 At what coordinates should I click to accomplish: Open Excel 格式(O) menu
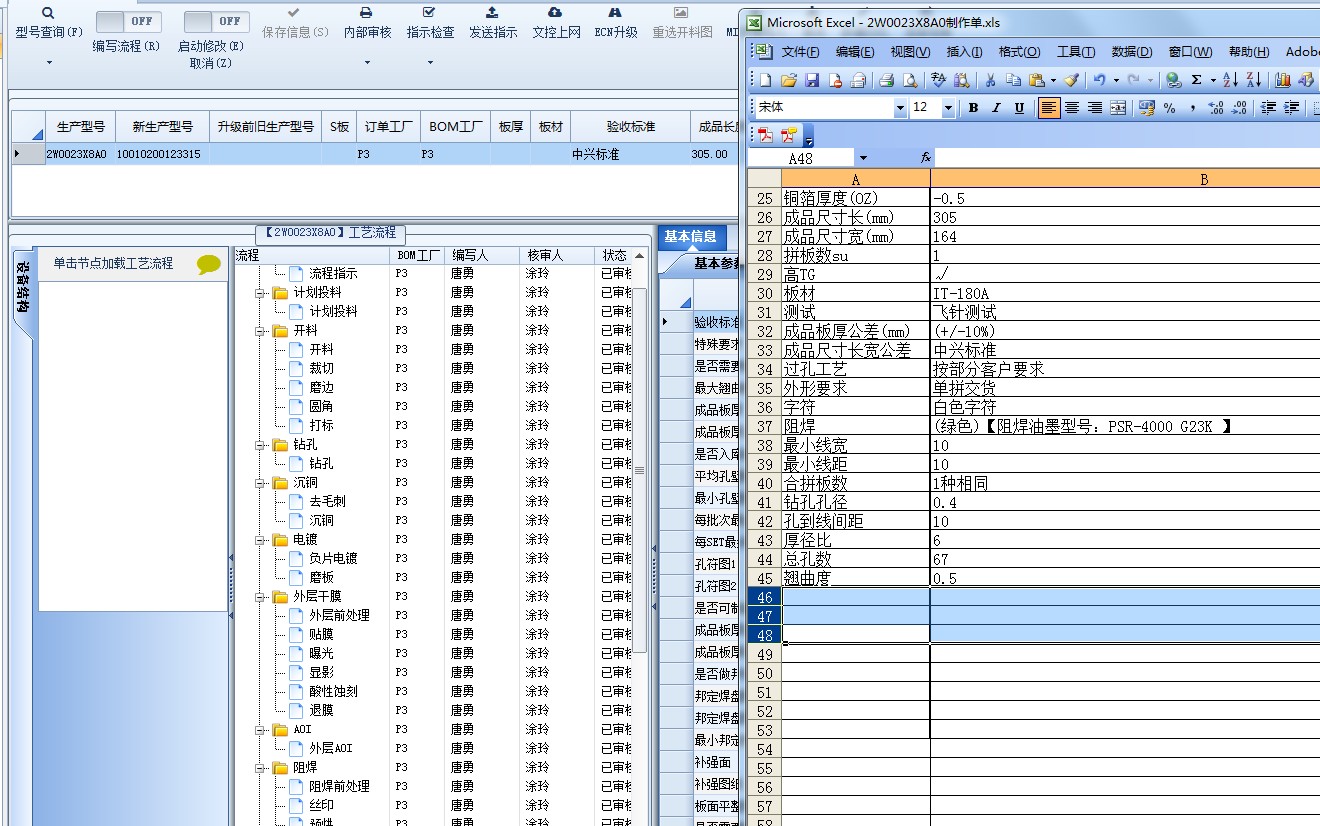pyautogui.click(x=1019, y=52)
